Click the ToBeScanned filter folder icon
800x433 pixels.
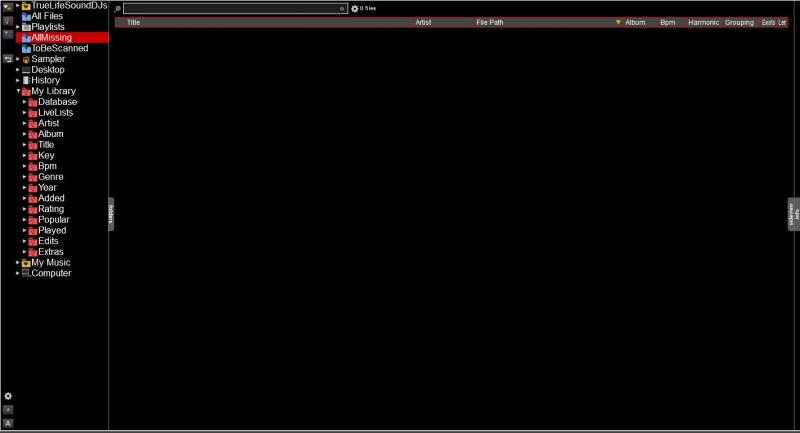[26, 48]
